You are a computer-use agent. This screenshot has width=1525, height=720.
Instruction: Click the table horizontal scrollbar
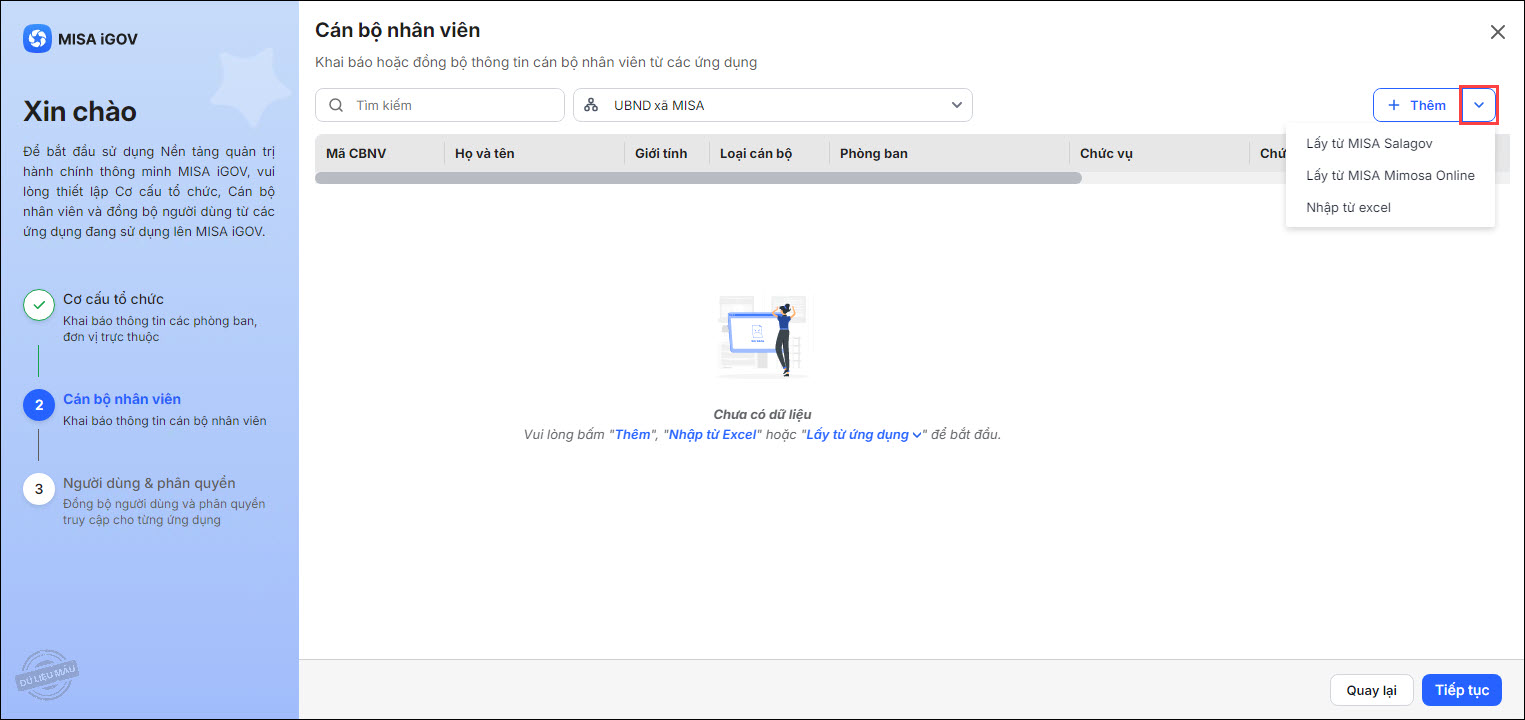pyautogui.click(x=698, y=178)
